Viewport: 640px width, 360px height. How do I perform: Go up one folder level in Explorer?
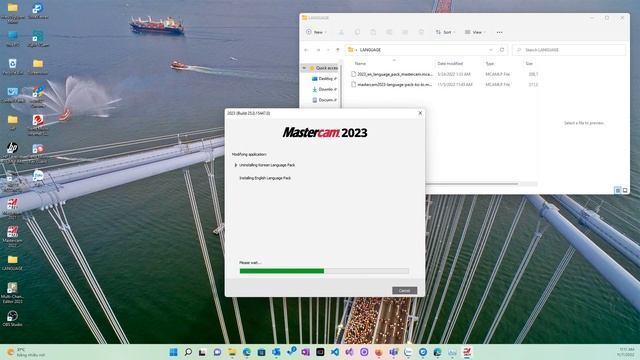click(338, 50)
